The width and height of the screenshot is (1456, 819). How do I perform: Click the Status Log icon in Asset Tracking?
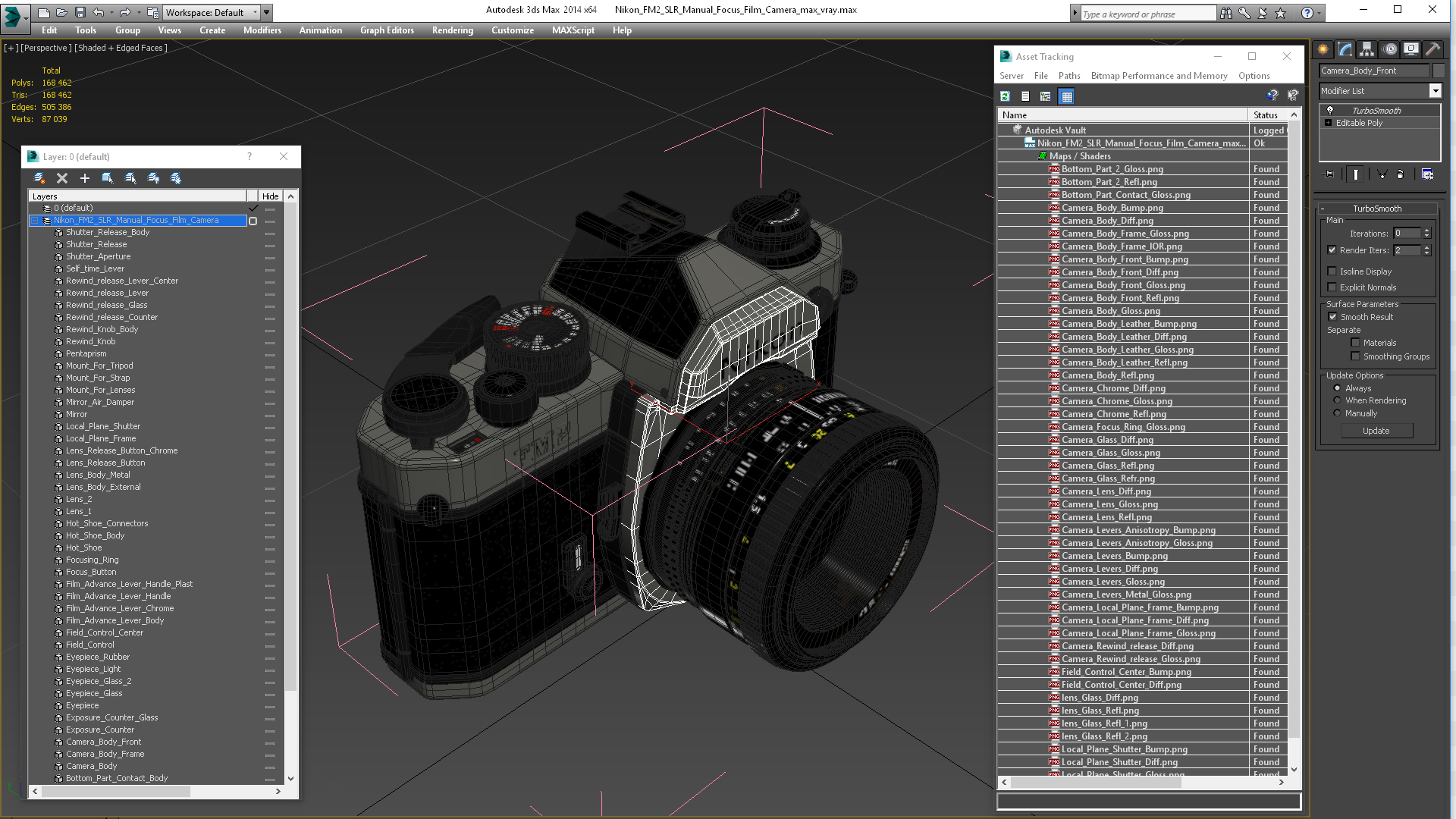[x=1025, y=96]
